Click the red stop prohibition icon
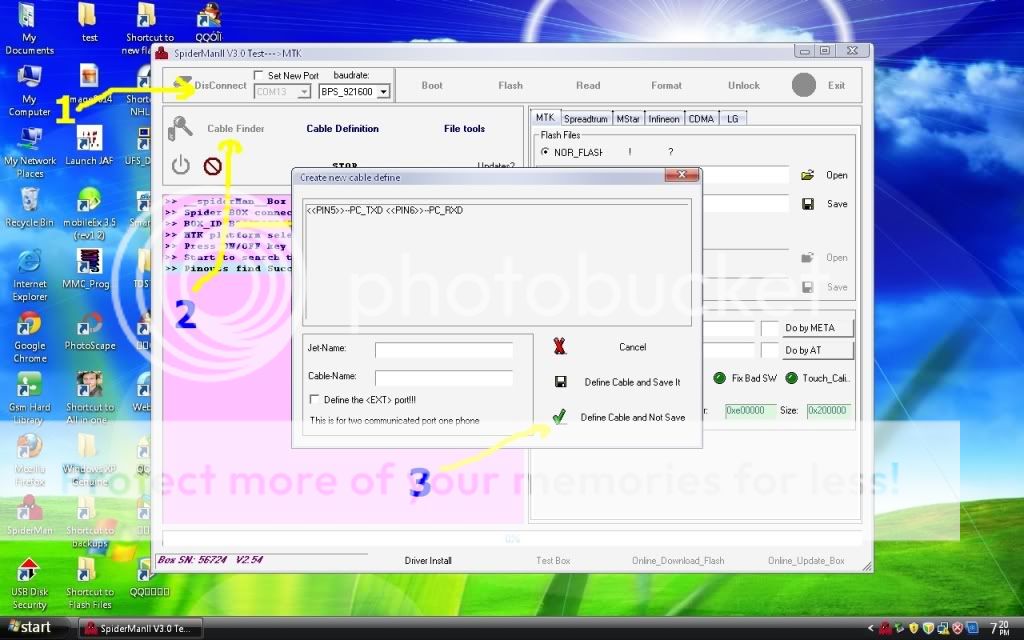1024x640 pixels. [x=212, y=166]
